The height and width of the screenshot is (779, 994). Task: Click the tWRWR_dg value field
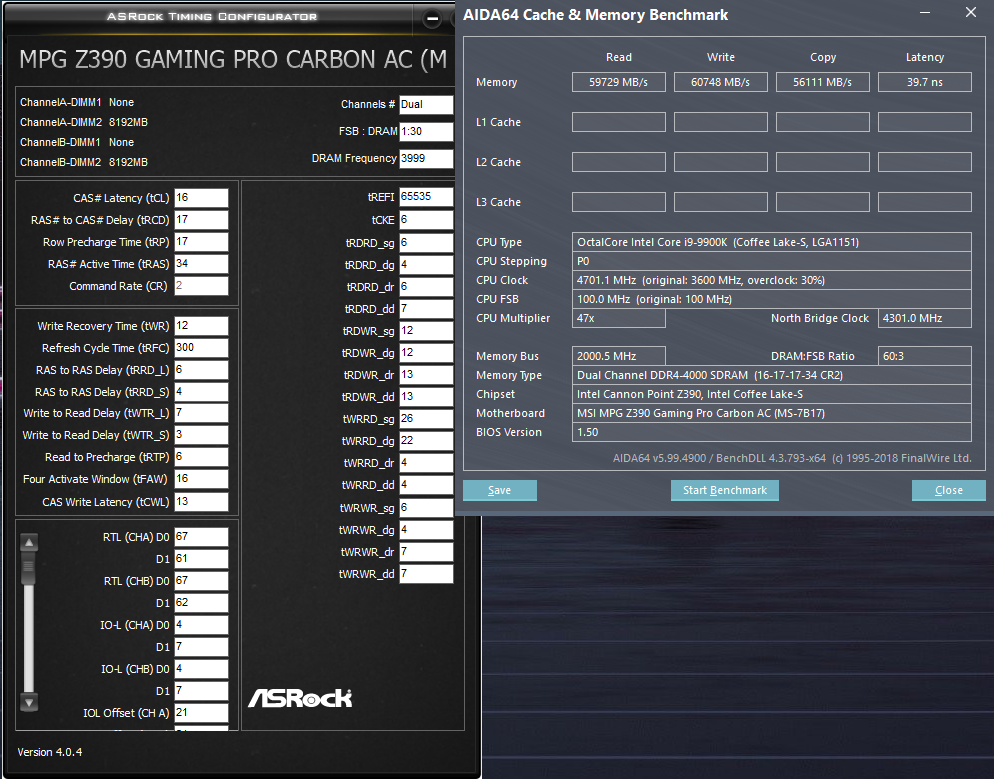point(426,529)
